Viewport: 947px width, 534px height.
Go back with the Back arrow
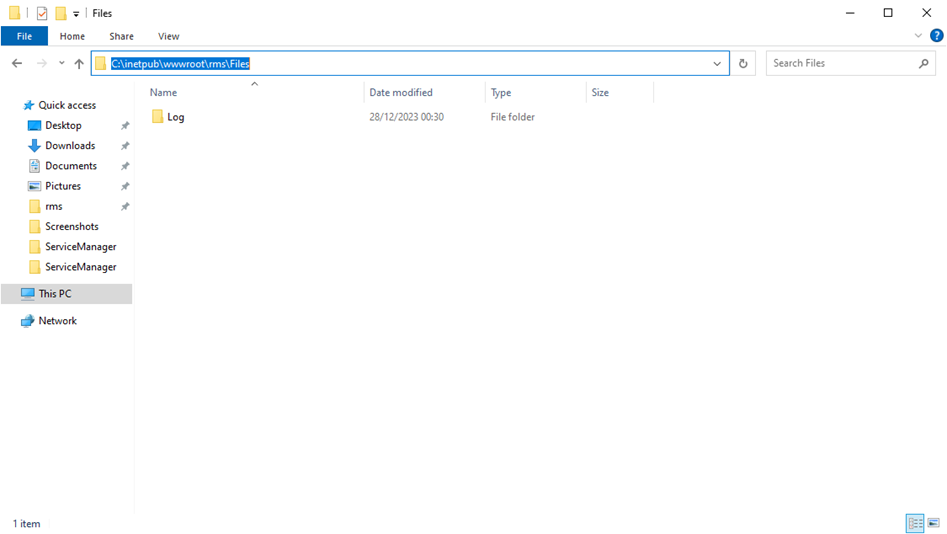(x=17, y=63)
